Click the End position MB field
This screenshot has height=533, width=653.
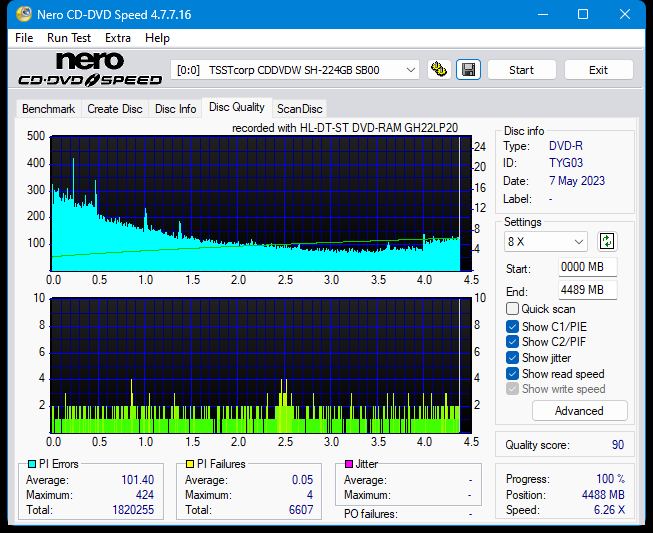(587, 290)
